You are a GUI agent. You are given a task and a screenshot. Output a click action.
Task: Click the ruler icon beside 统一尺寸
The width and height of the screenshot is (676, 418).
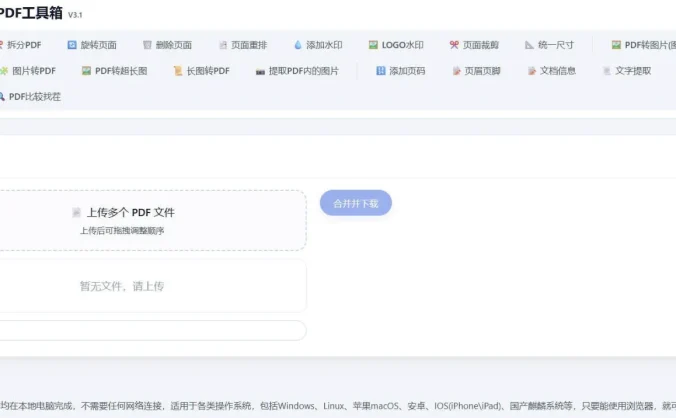coord(529,45)
